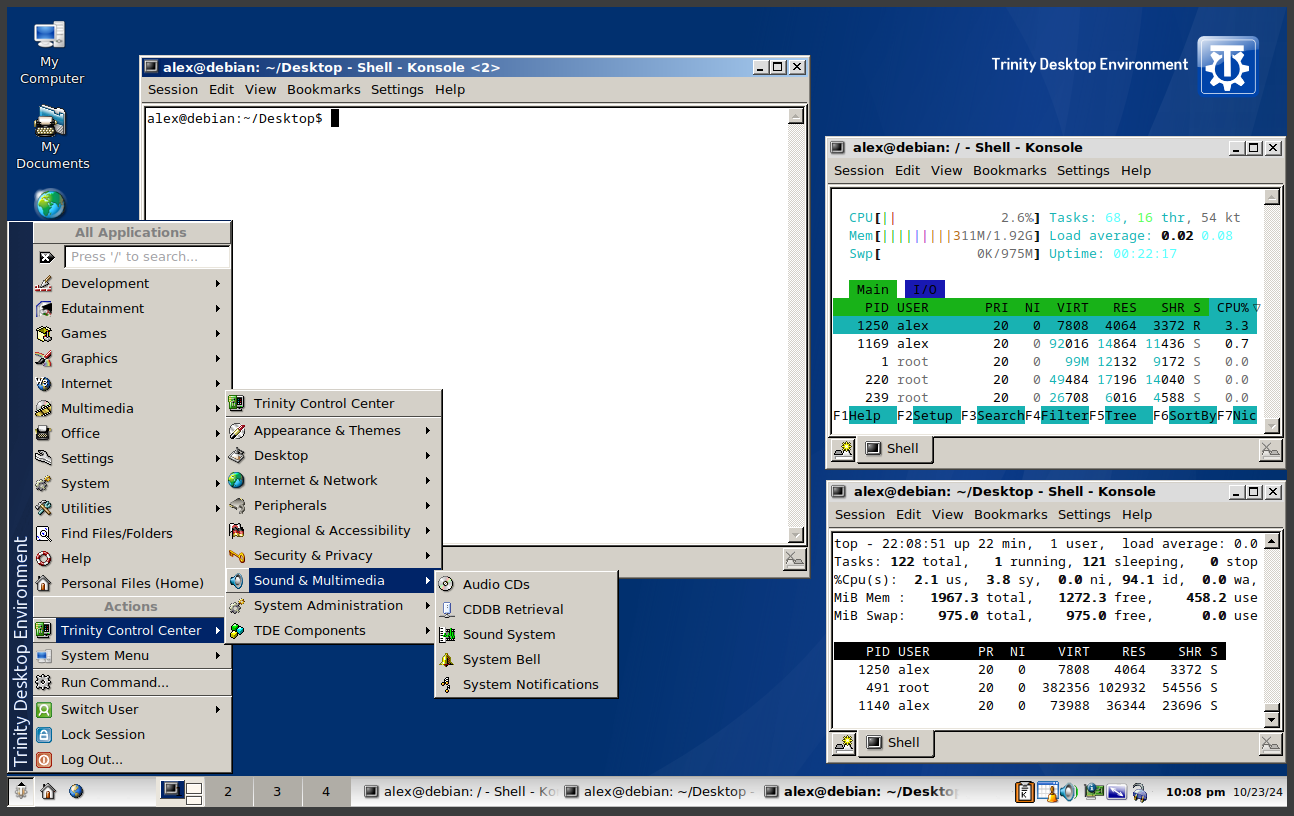Click Log Out... in the menu
Screen dimensions: 1294x816
(x=91, y=760)
